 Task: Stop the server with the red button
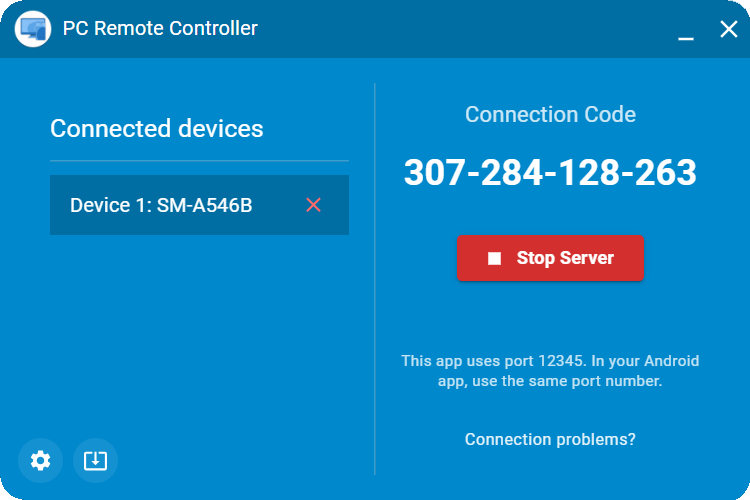click(x=550, y=258)
